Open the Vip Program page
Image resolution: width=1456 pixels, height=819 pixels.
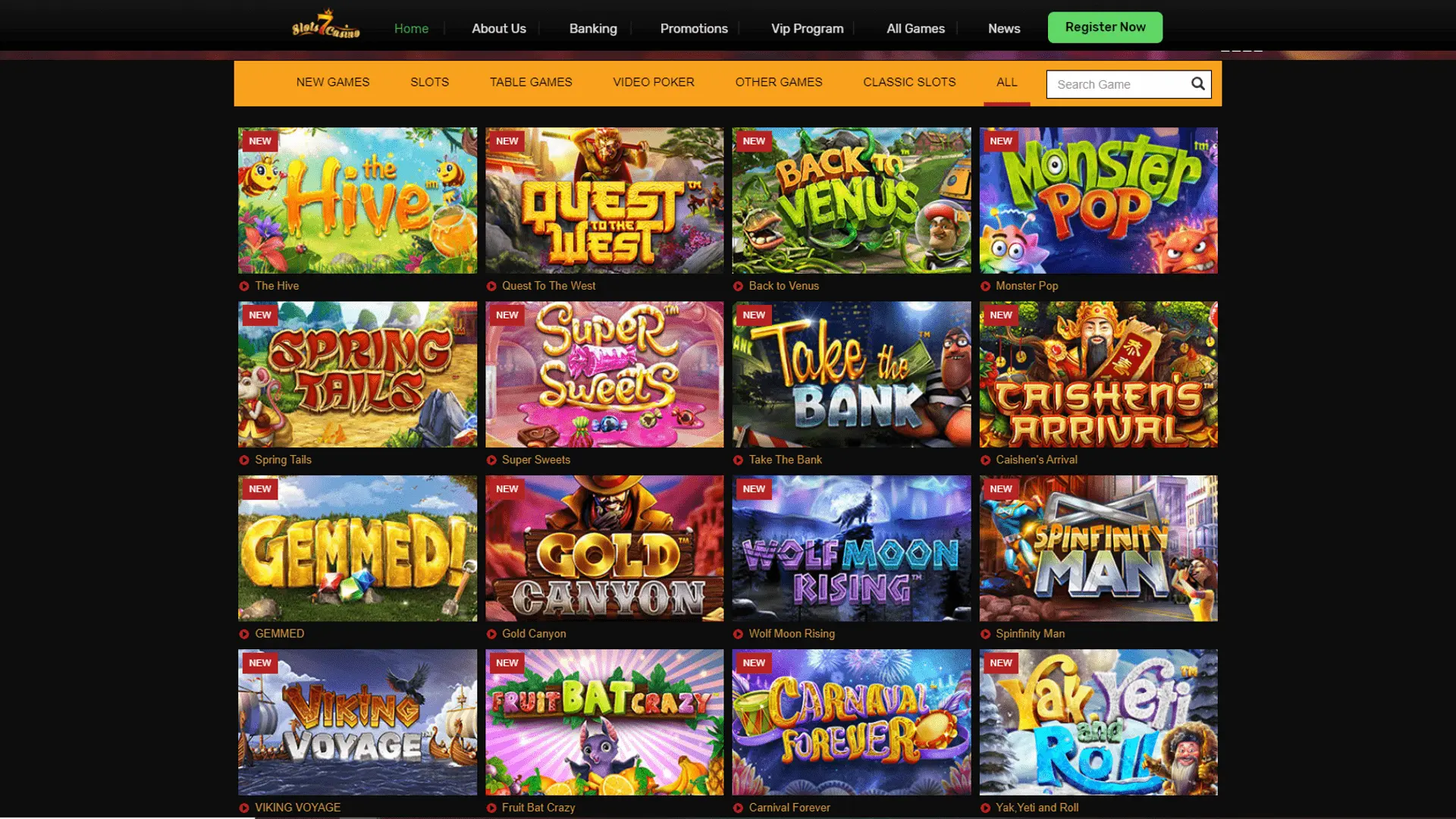807,28
